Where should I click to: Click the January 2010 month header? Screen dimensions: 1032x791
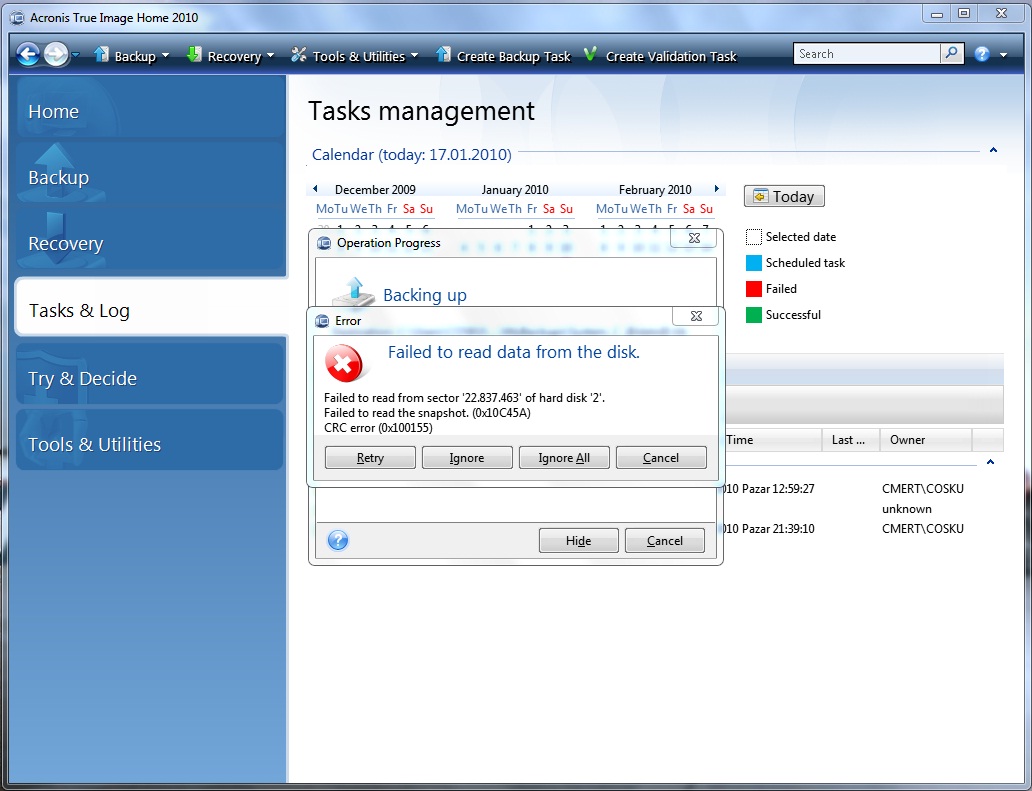click(x=515, y=190)
